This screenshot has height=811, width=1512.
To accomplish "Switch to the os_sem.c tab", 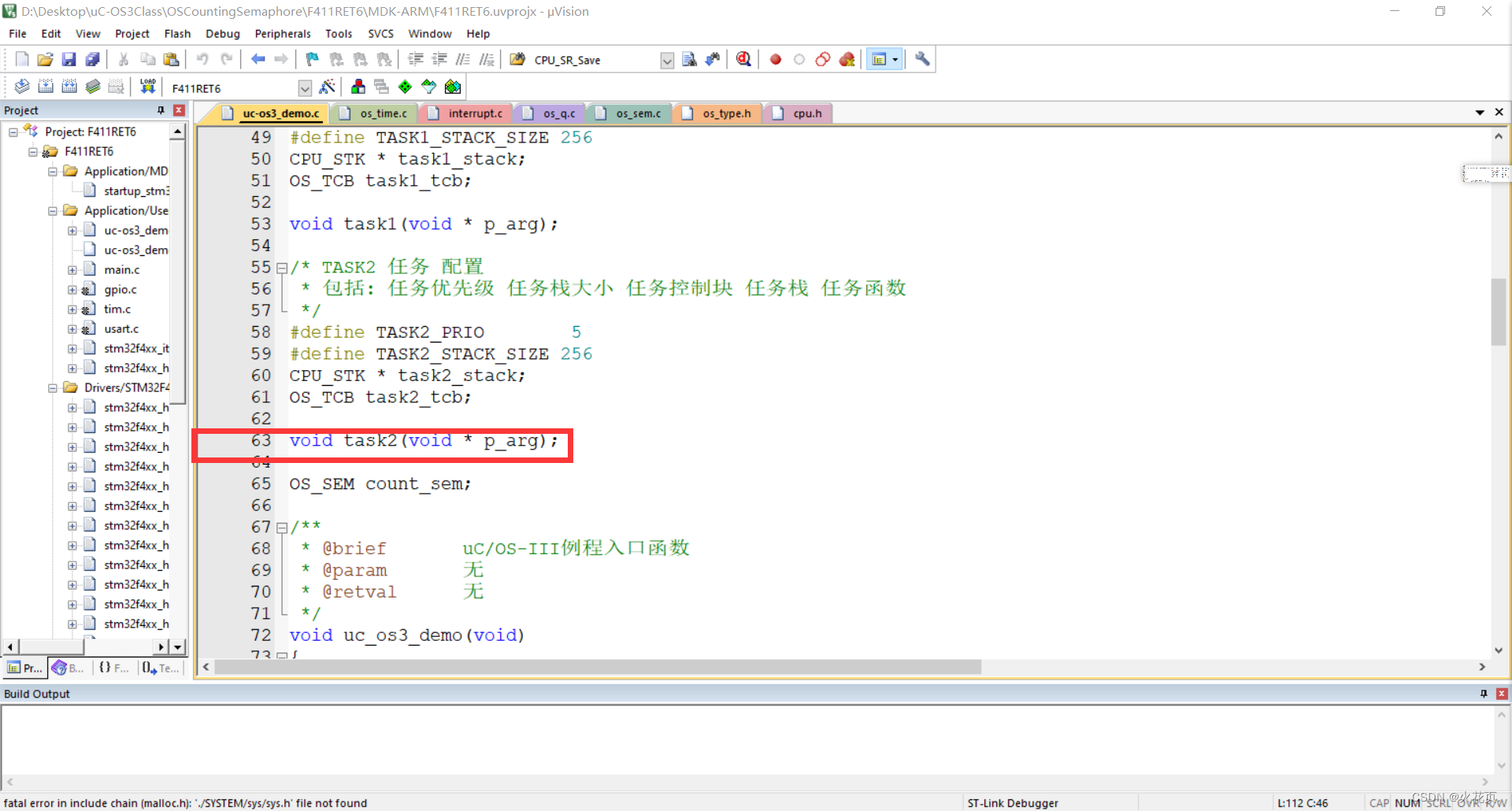I will coord(630,113).
